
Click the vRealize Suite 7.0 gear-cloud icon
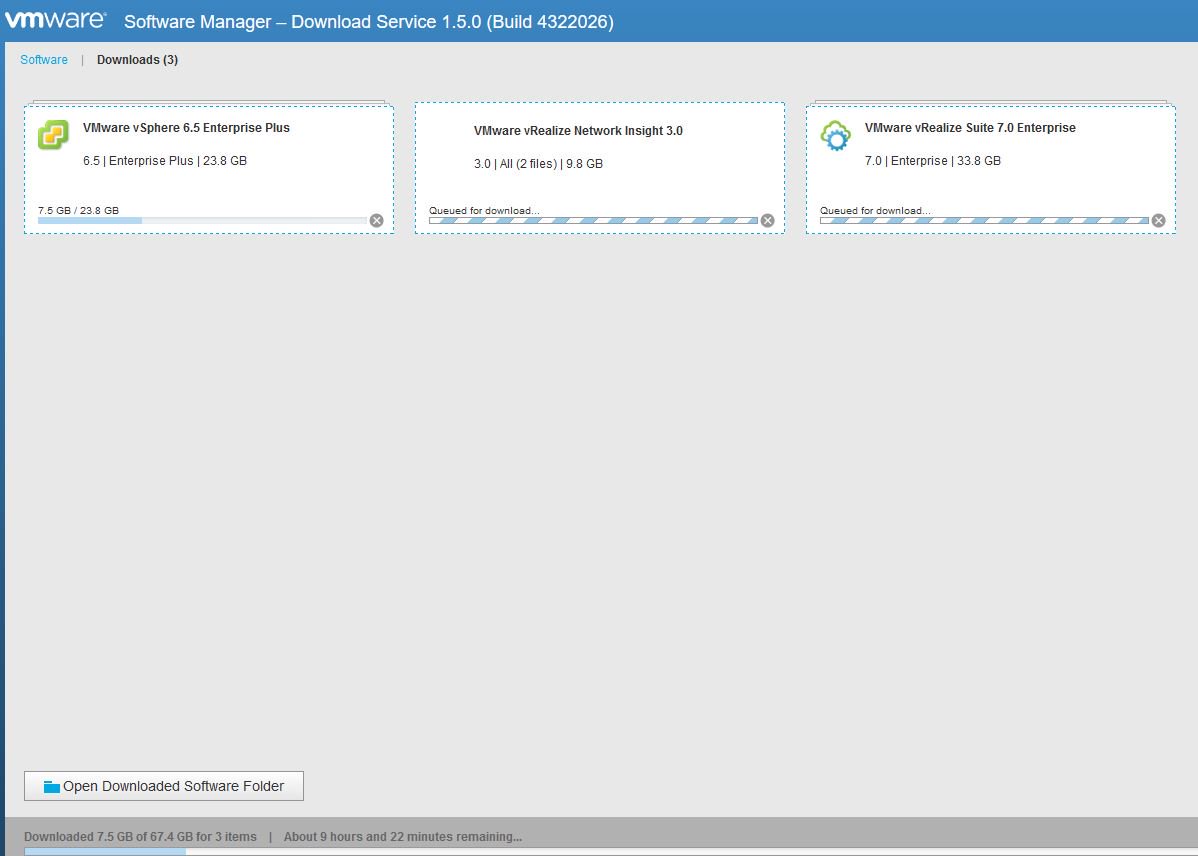tap(835, 136)
